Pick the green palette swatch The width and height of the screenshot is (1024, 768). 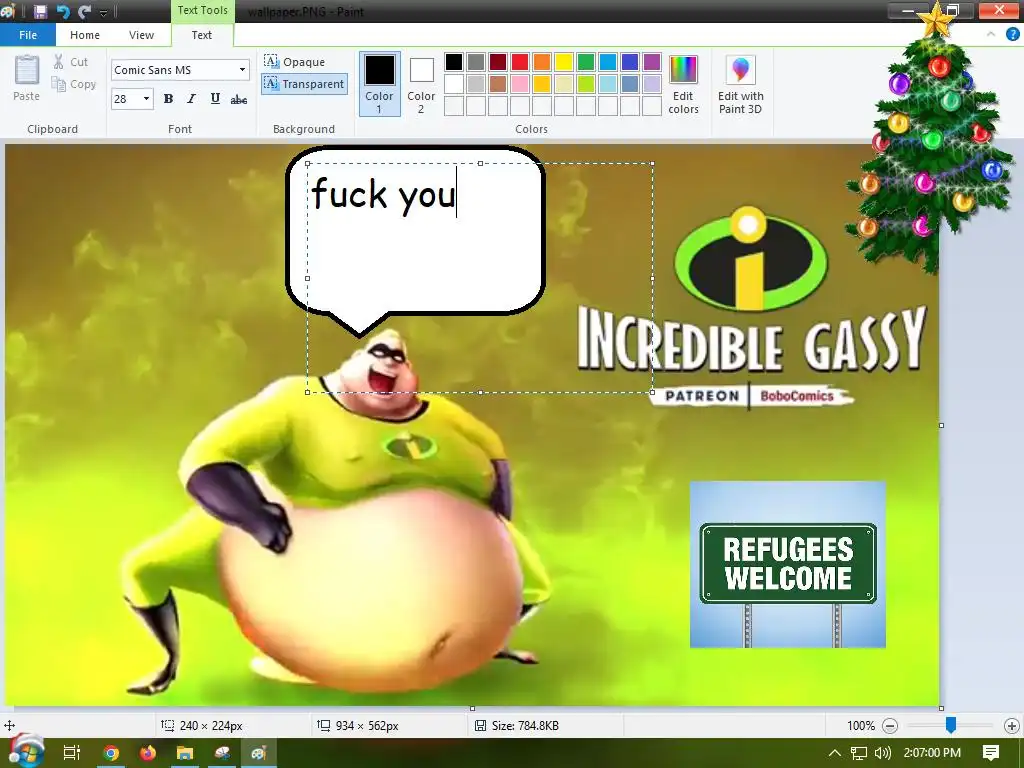point(586,62)
